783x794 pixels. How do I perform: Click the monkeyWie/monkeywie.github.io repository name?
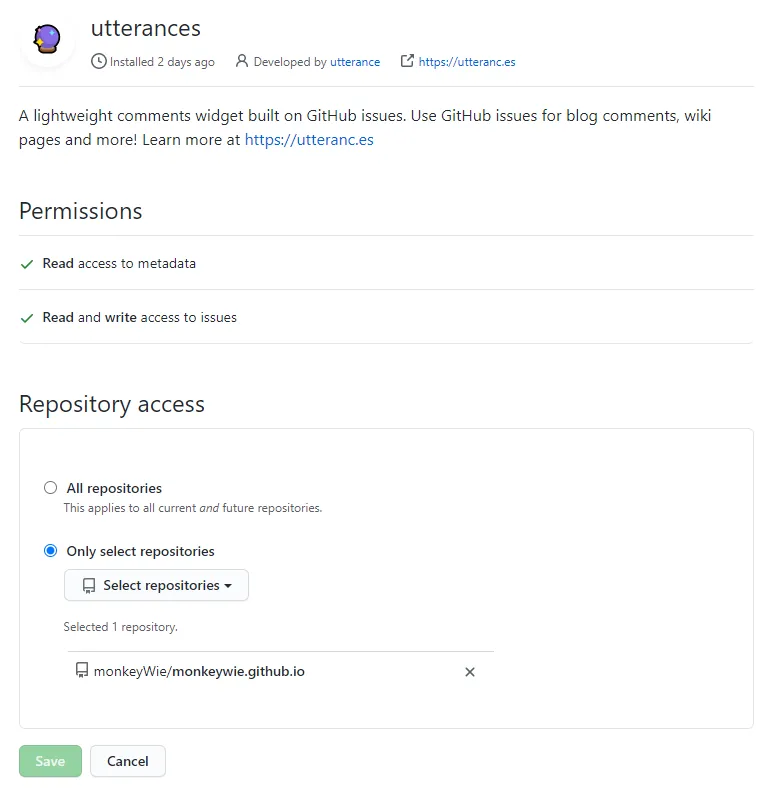pyautogui.click(x=199, y=671)
